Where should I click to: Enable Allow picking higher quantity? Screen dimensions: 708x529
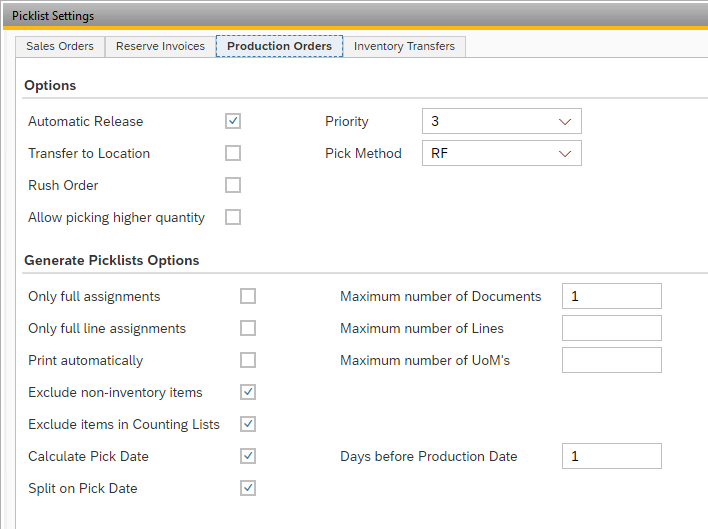(x=233, y=217)
